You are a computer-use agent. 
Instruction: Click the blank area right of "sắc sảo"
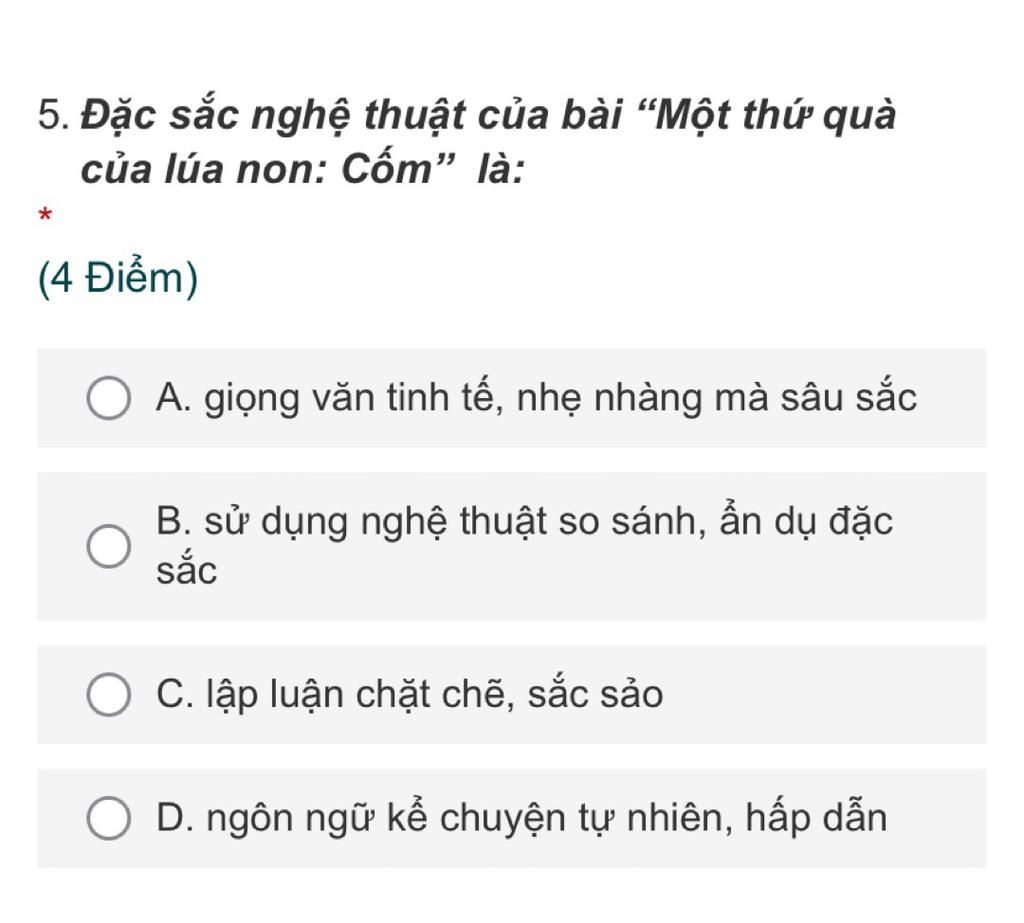point(820,694)
